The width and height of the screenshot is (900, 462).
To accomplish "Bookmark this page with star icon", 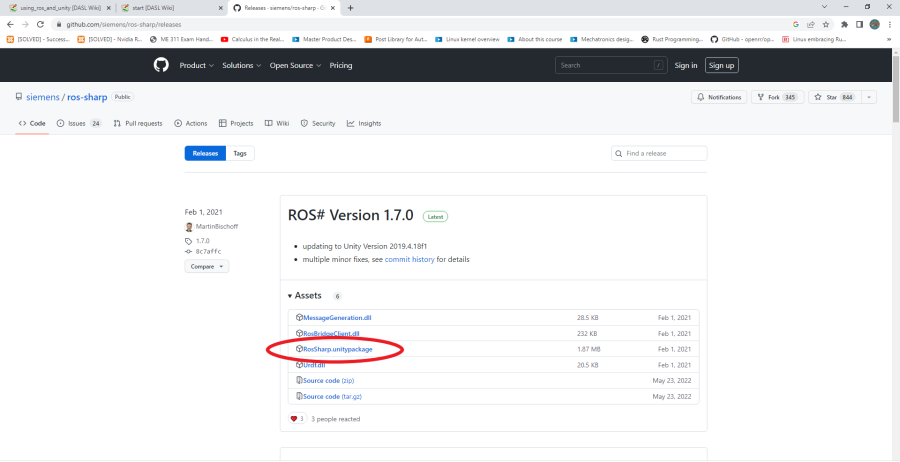I will tap(826, 25).
